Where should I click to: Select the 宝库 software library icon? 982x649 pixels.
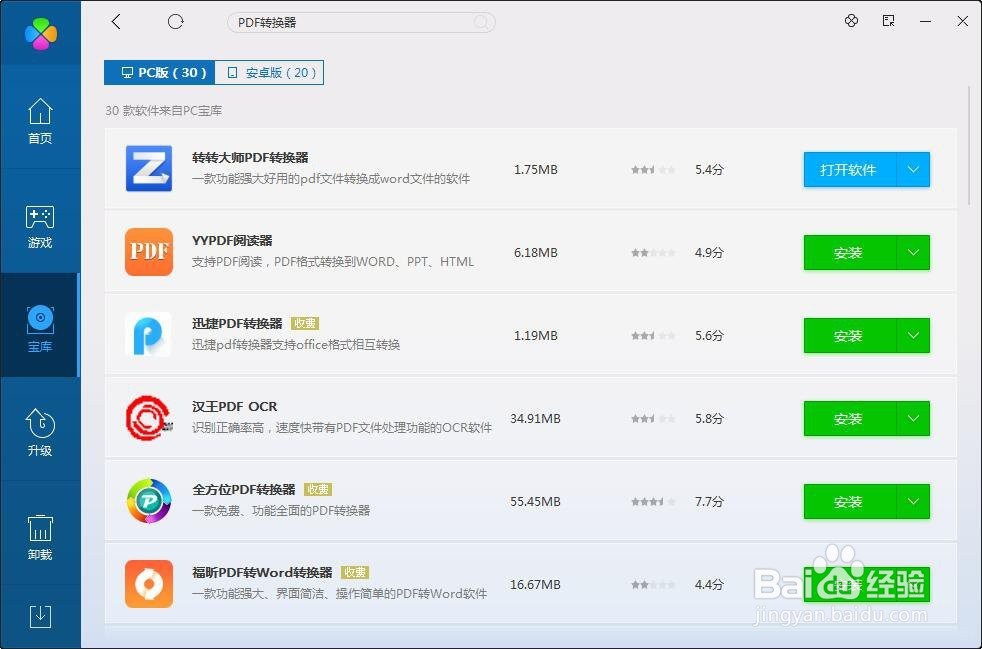40,325
